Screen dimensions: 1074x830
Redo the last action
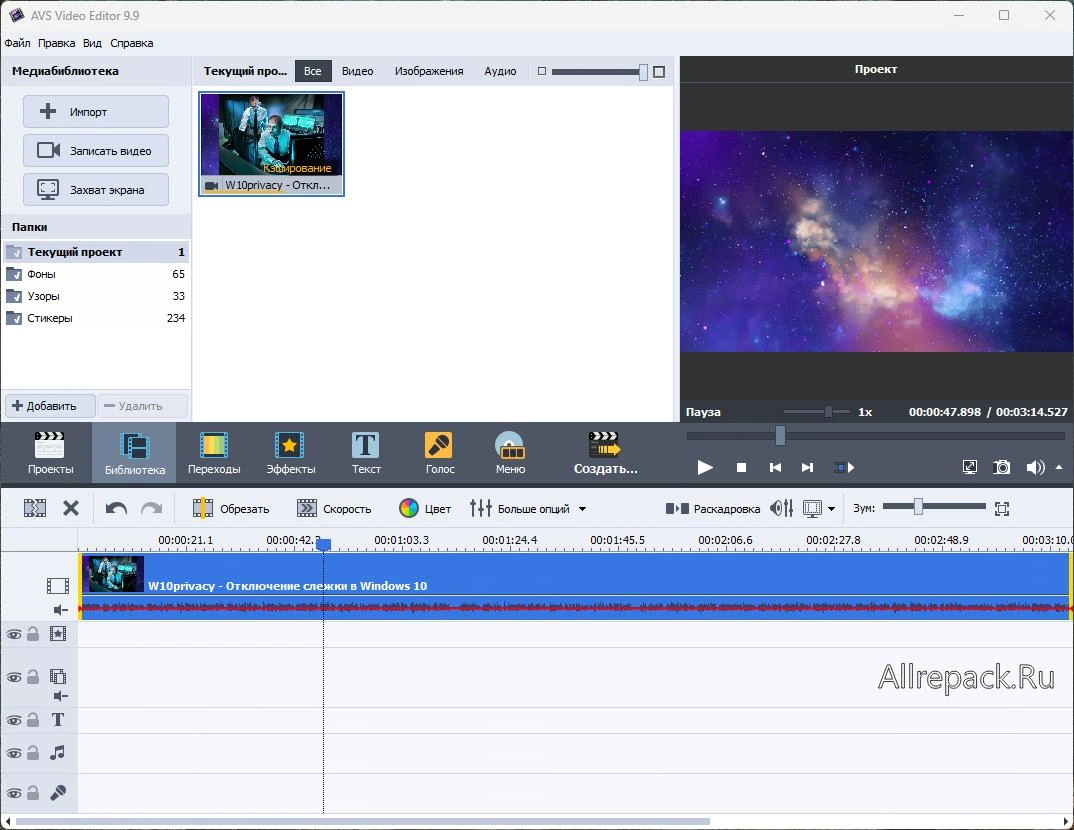151,508
